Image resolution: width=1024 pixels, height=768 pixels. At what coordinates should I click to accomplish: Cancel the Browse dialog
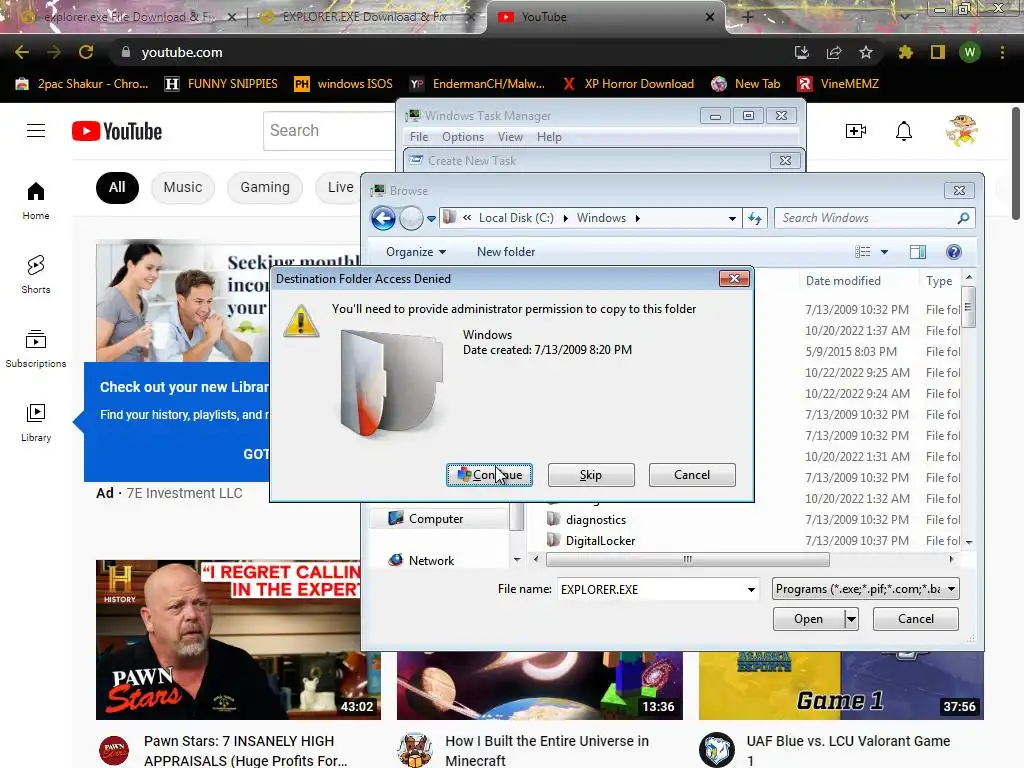(916, 618)
